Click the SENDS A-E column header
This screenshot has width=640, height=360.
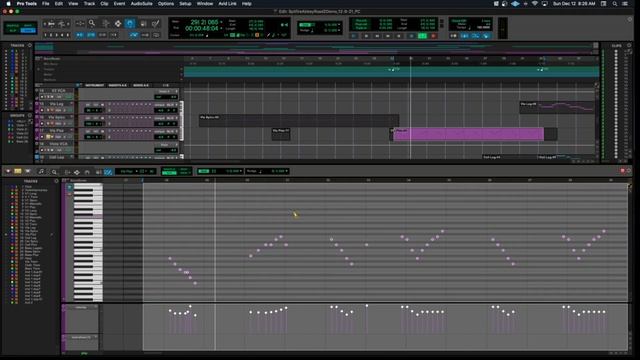141,85
